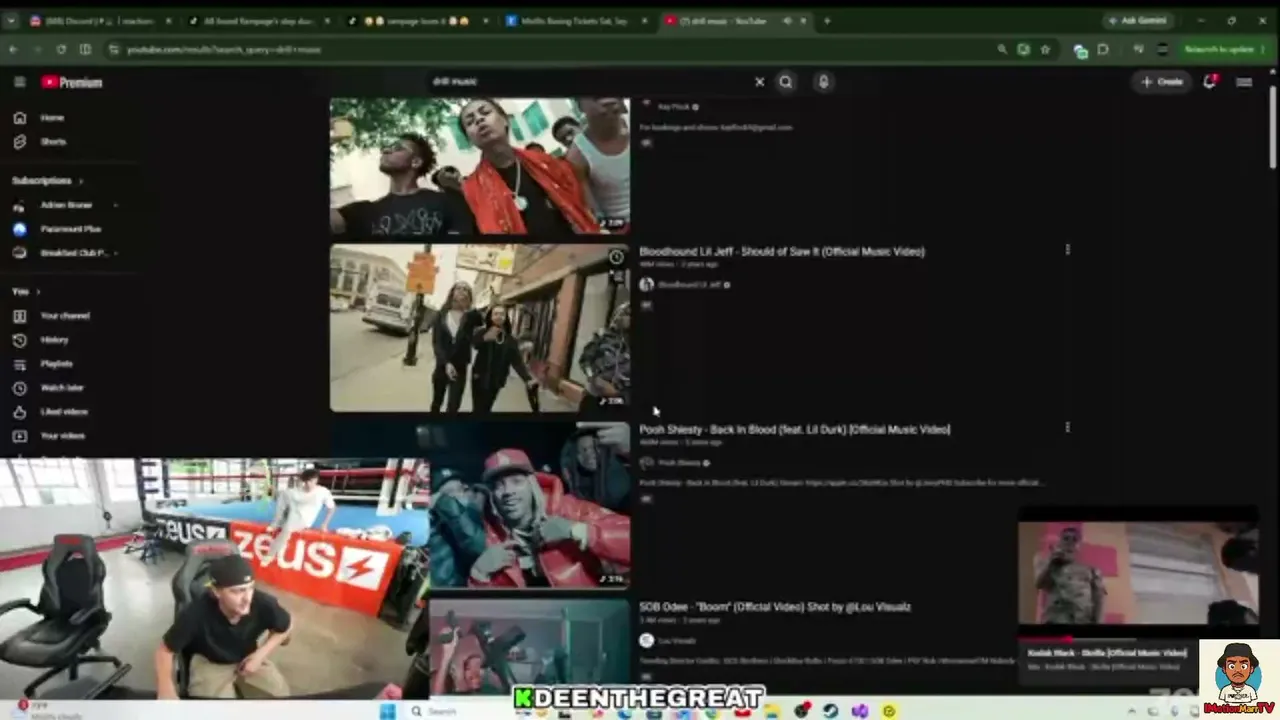Show hidden system tray icons
The height and width of the screenshot is (720, 1280).
pos(1130,711)
